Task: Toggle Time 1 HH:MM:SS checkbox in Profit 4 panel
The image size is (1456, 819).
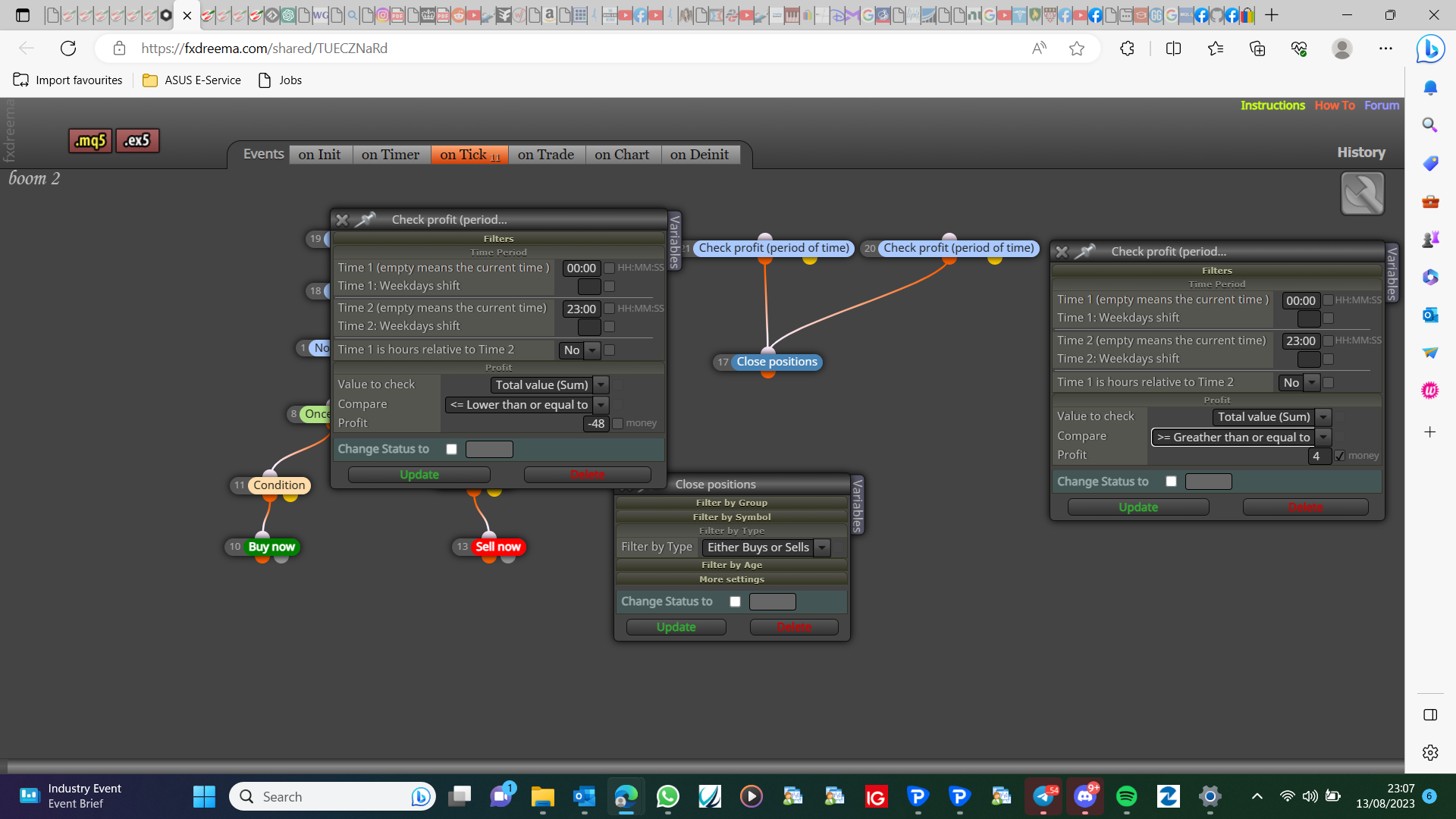Action: pos(1329,300)
